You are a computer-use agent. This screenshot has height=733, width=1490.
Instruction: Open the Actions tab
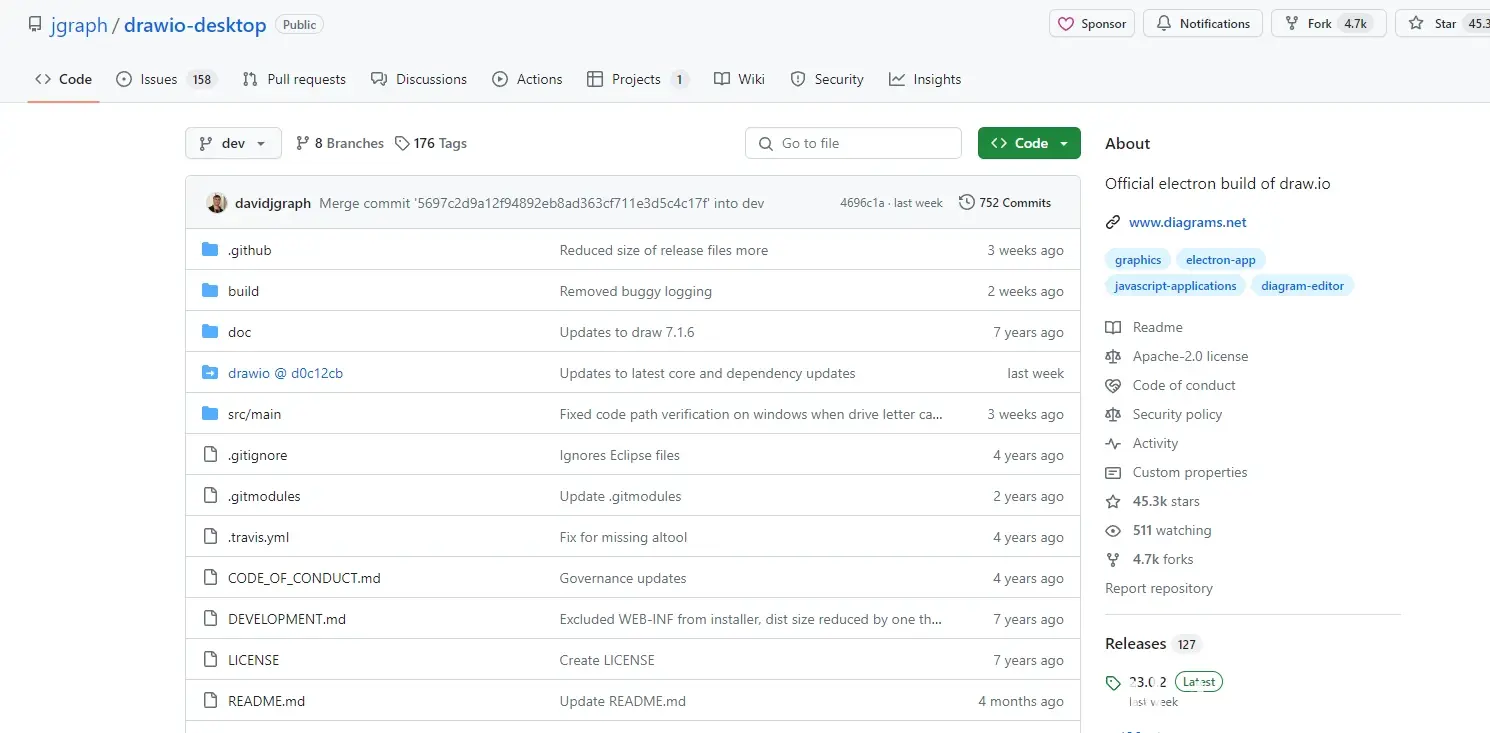527,79
